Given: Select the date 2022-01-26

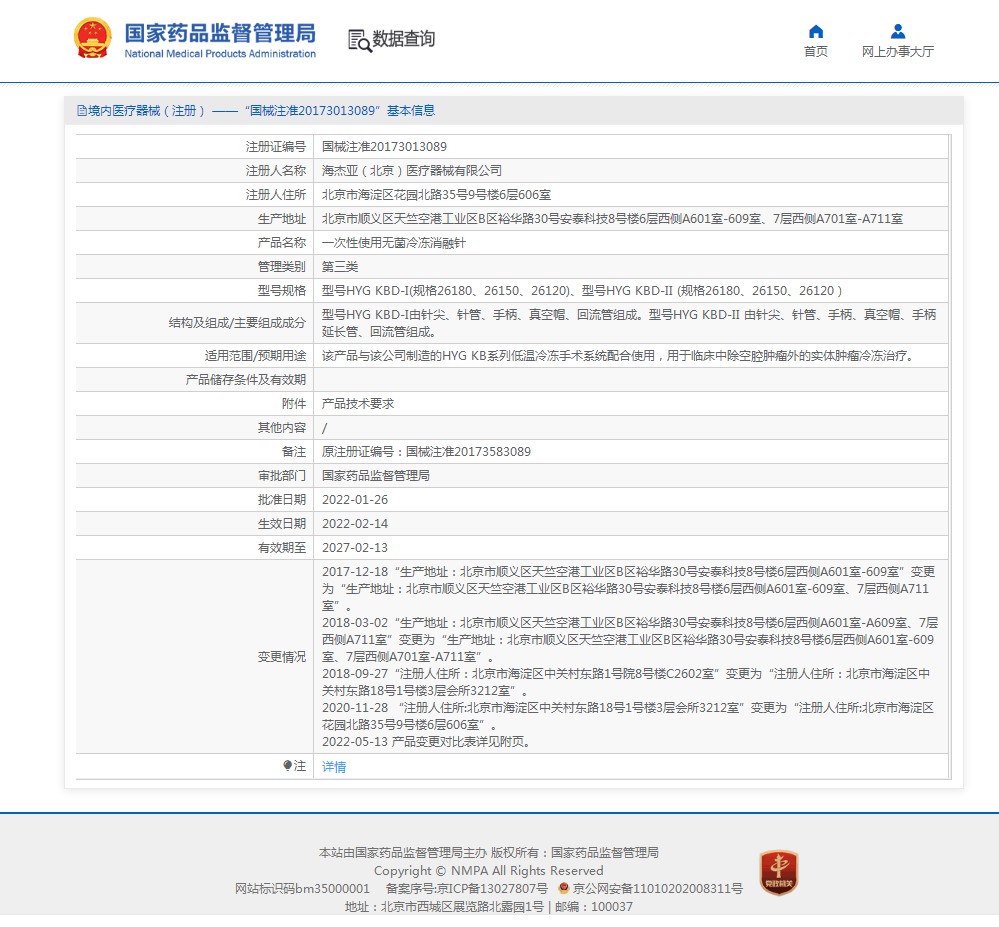Looking at the screenshot, I should (355, 500).
